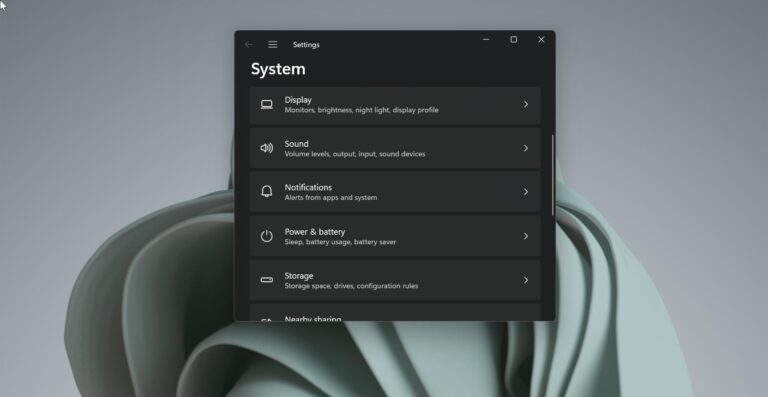The width and height of the screenshot is (768, 397).
Task: Open Notifications settings
Action: click(395, 192)
